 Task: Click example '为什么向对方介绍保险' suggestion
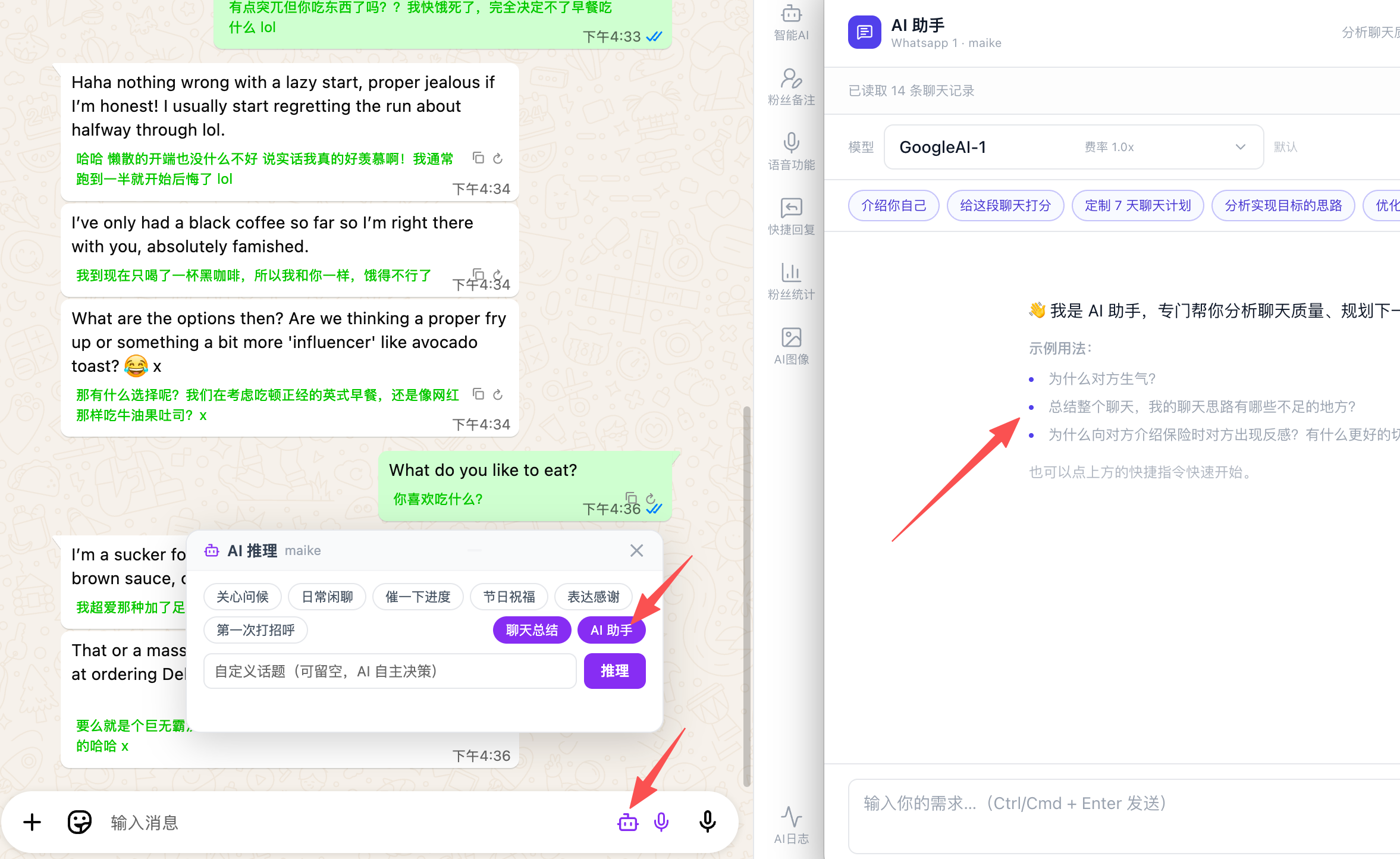[1224, 435]
